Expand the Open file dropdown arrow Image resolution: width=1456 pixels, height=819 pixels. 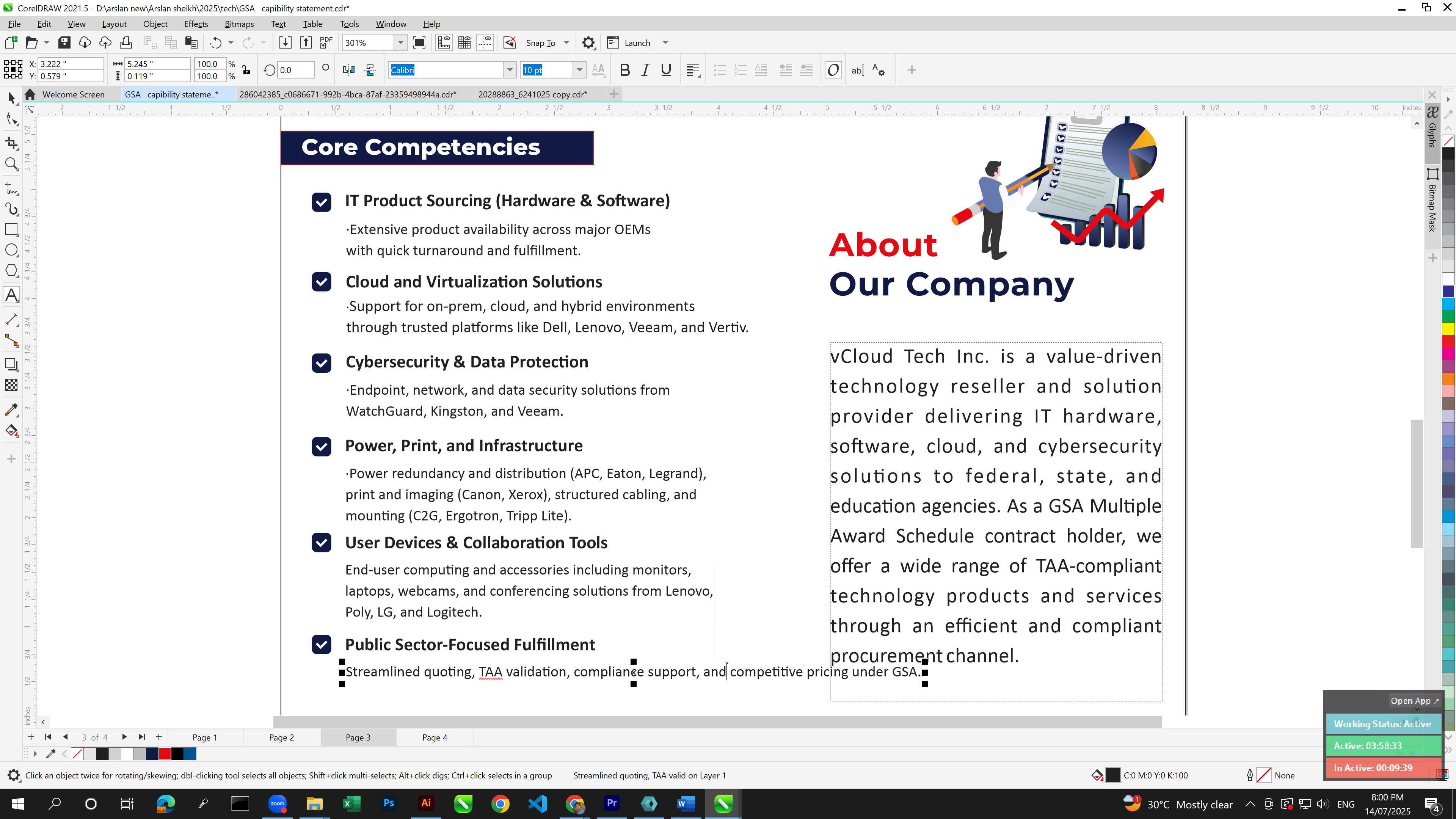(x=46, y=43)
